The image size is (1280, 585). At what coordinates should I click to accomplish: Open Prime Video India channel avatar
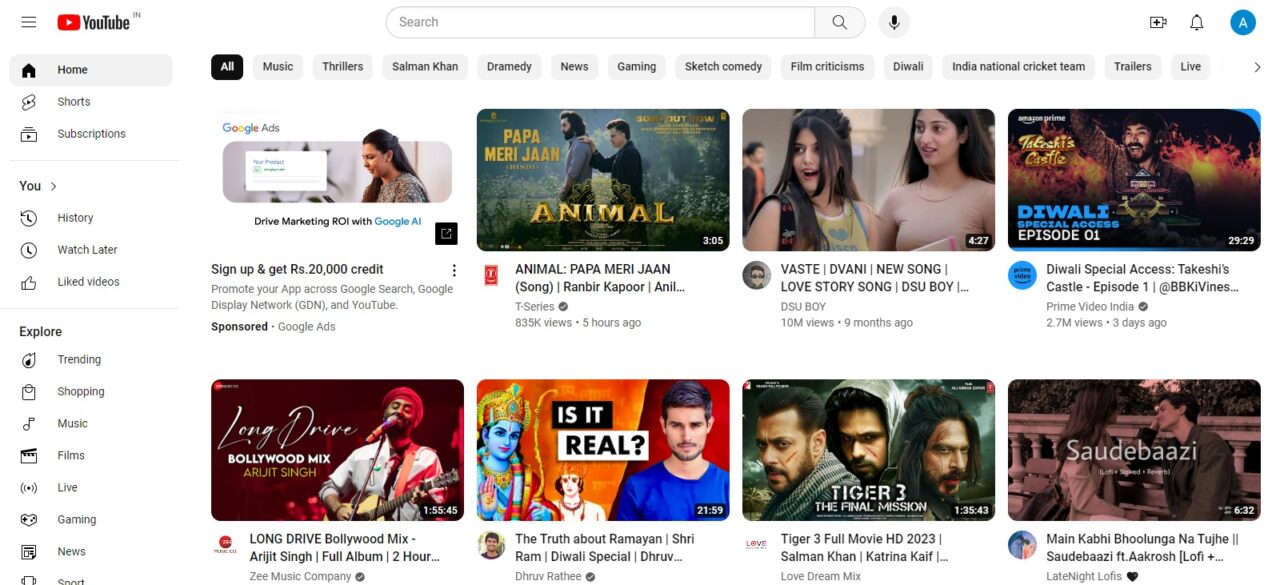tap(1022, 276)
